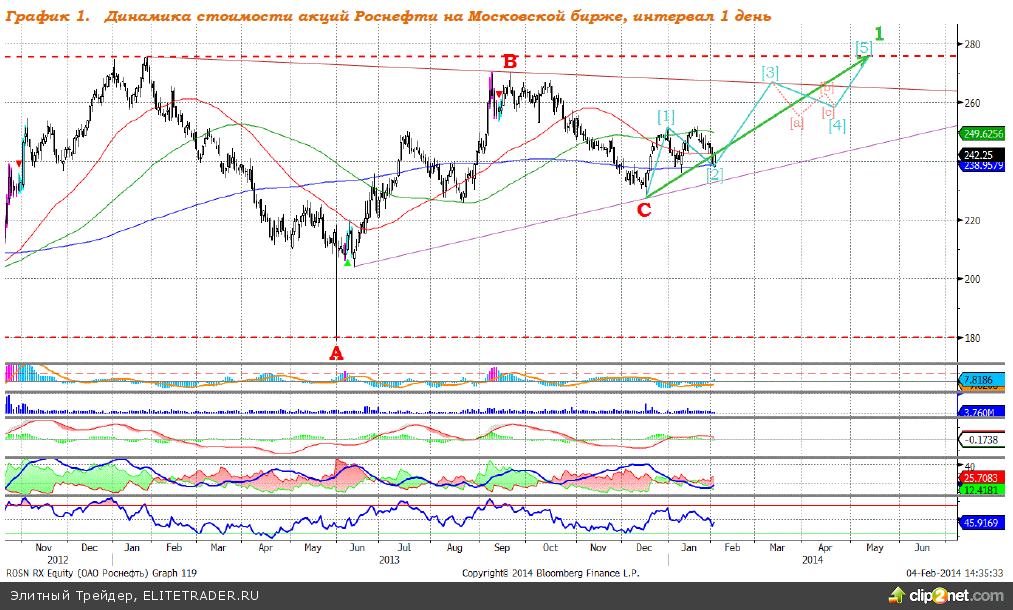
Task: Select the Sep month on time axis
Action: click(501, 548)
